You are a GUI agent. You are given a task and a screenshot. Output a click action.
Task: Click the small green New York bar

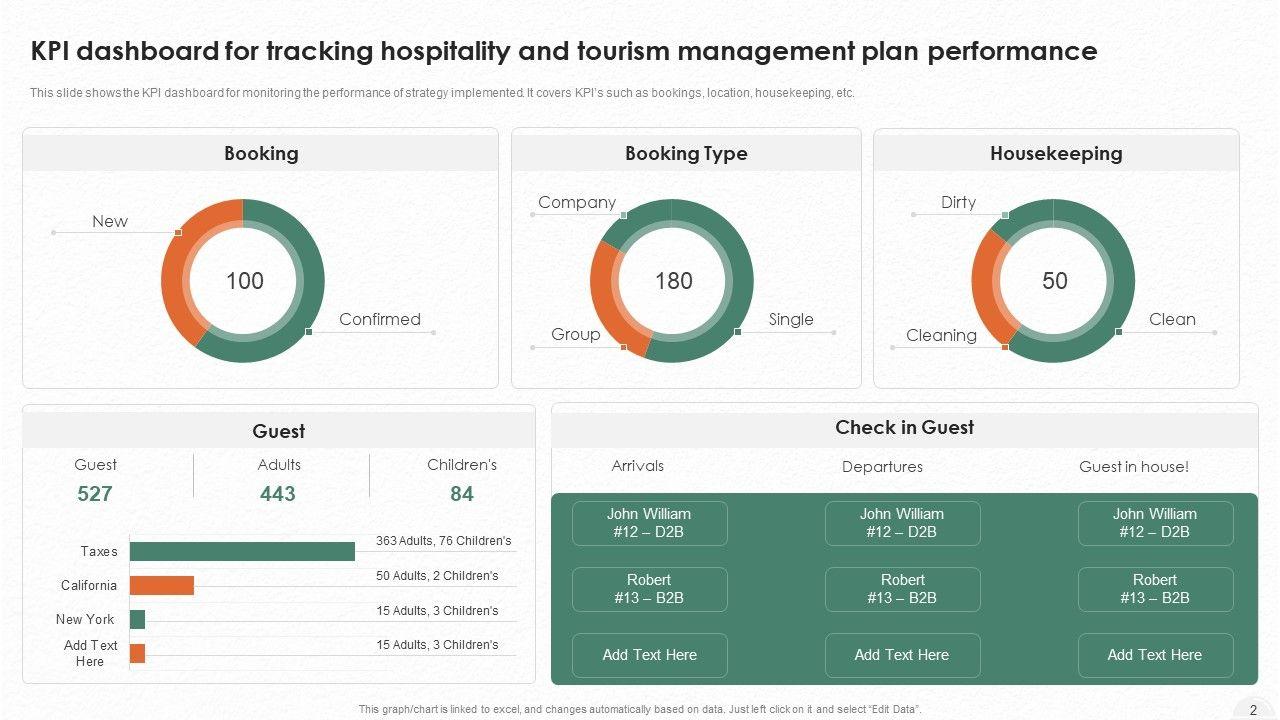click(137, 619)
